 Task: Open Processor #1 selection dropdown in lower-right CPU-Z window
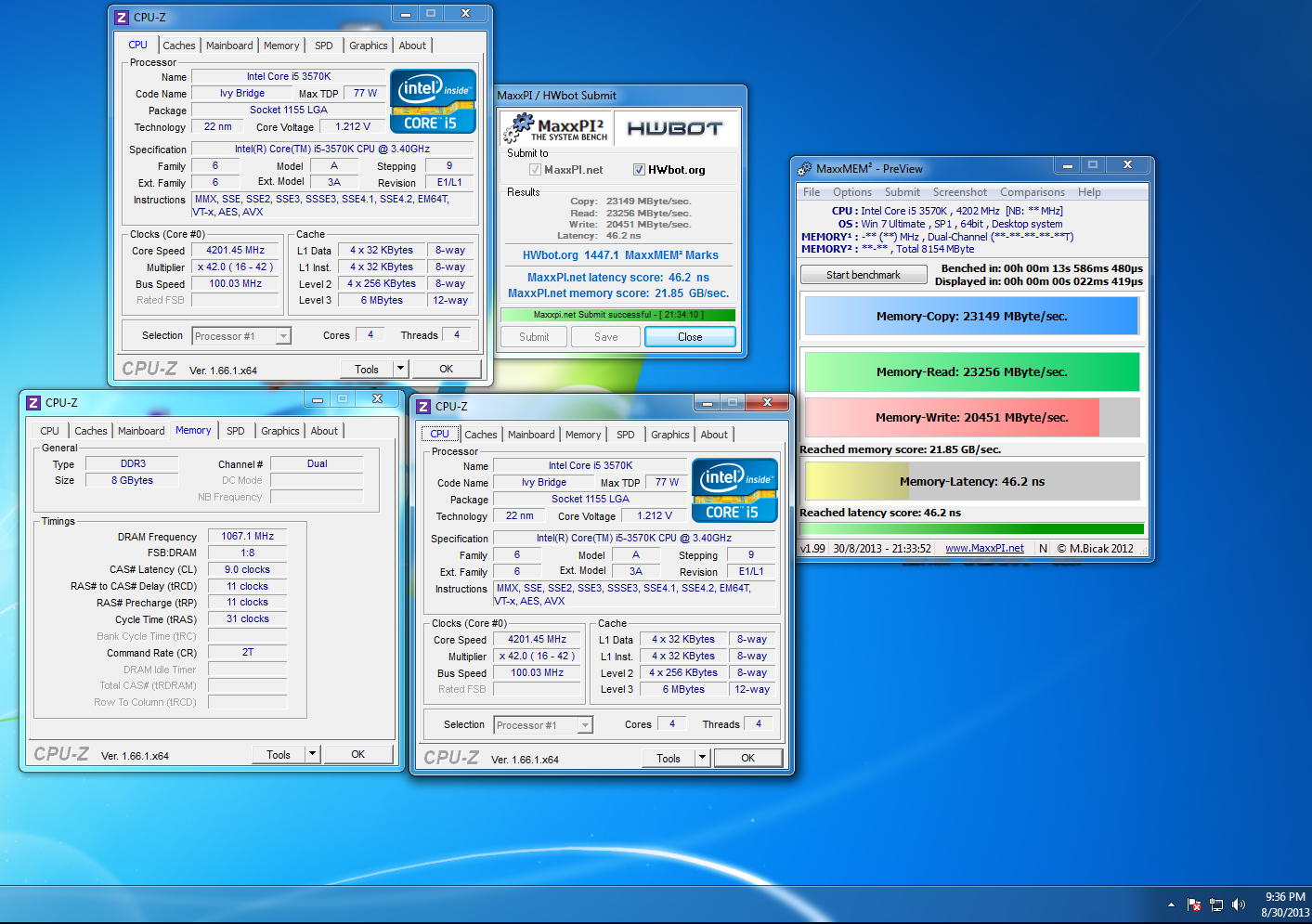point(543,725)
